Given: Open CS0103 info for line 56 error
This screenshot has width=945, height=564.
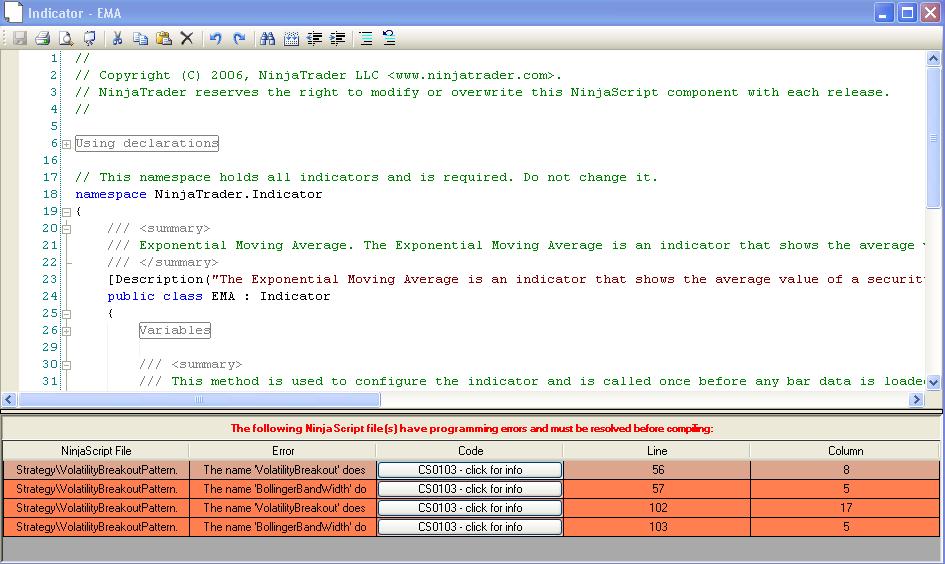Looking at the screenshot, I should tap(470, 470).
